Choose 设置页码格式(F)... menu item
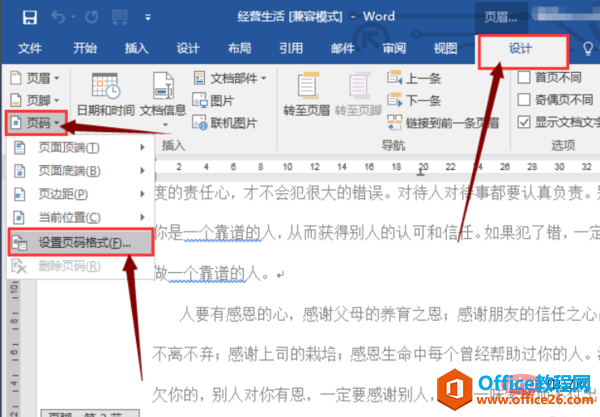Viewport: 600px width, 417px height. tap(81, 243)
